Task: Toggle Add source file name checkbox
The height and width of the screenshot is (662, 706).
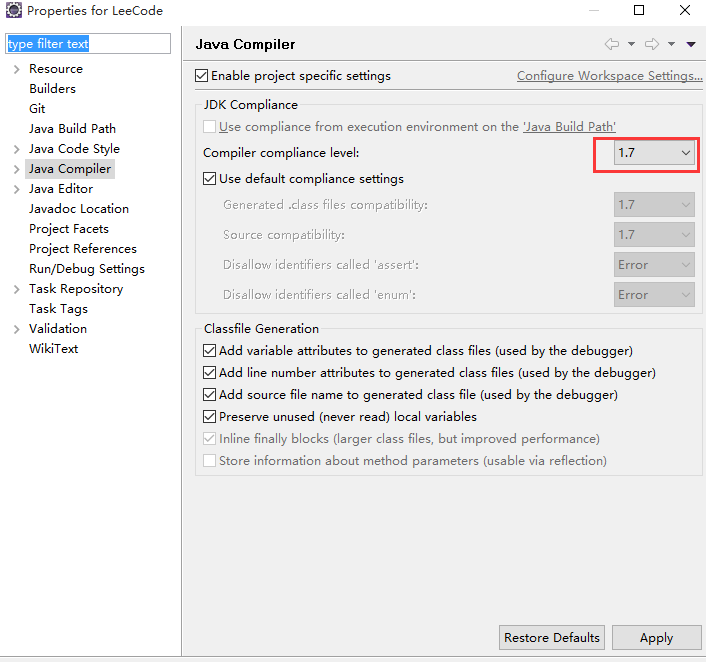Action: [209, 394]
